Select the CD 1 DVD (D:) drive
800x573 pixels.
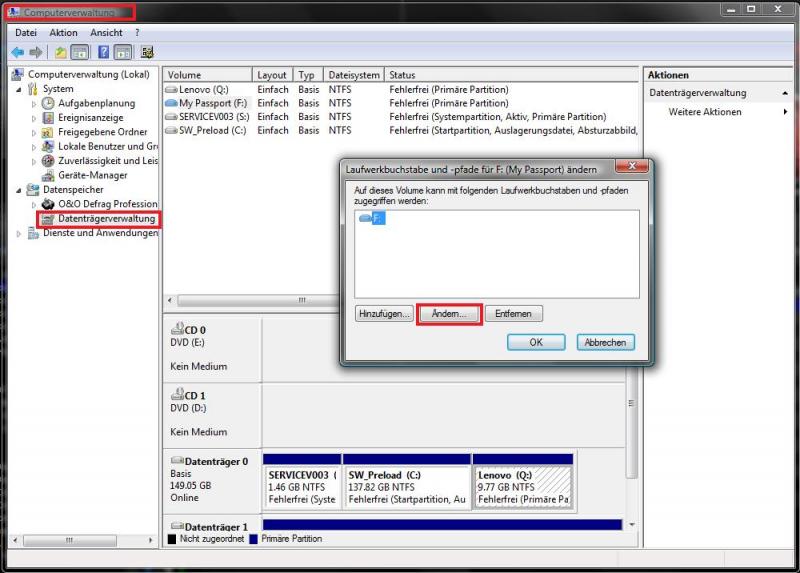click(x=212, y=414)
